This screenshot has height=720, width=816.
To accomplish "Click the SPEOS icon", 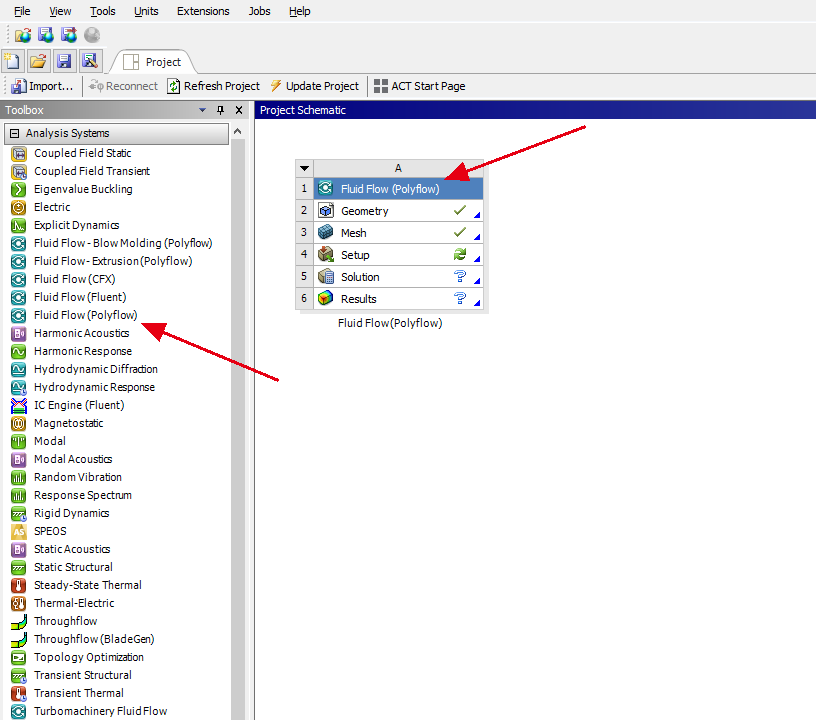I will [x=19, y=531].
